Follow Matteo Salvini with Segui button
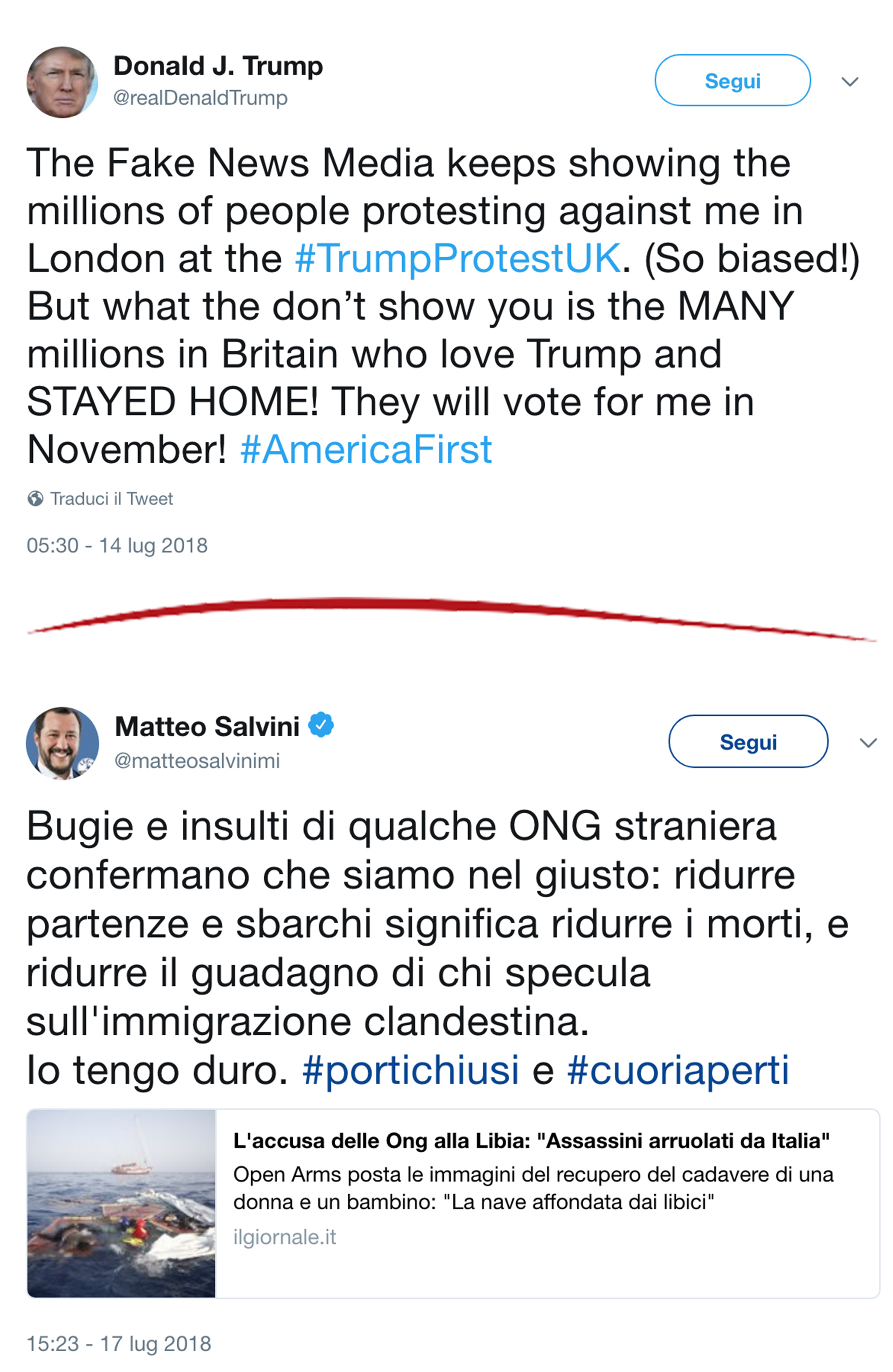This screenshot has height=1372, width=893. (748, 741)
